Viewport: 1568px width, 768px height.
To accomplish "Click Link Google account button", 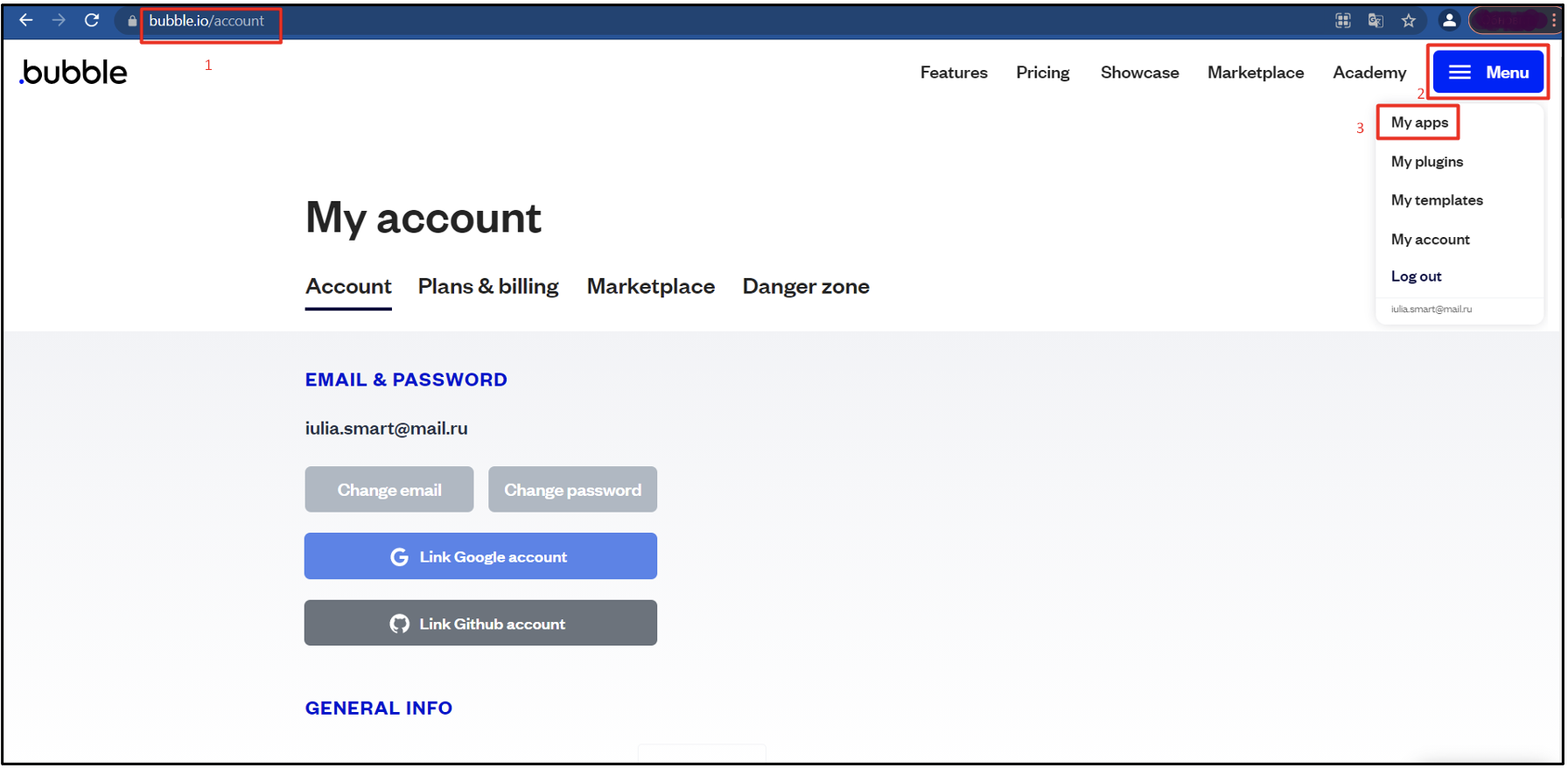I will tap(480, 556).
